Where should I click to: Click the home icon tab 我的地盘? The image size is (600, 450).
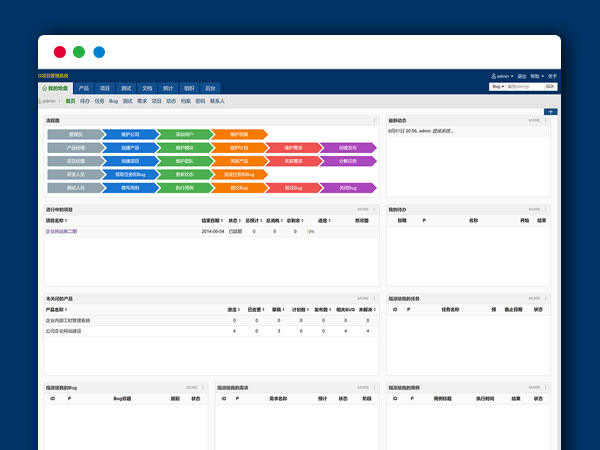[56, 88]
